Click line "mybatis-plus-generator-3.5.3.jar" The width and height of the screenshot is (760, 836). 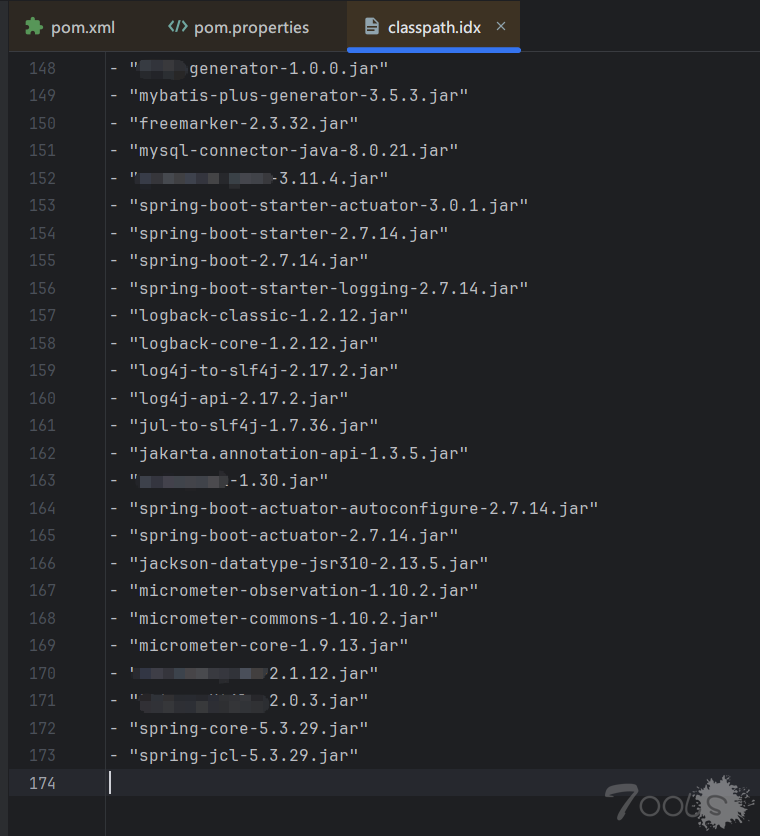(299, 96)
